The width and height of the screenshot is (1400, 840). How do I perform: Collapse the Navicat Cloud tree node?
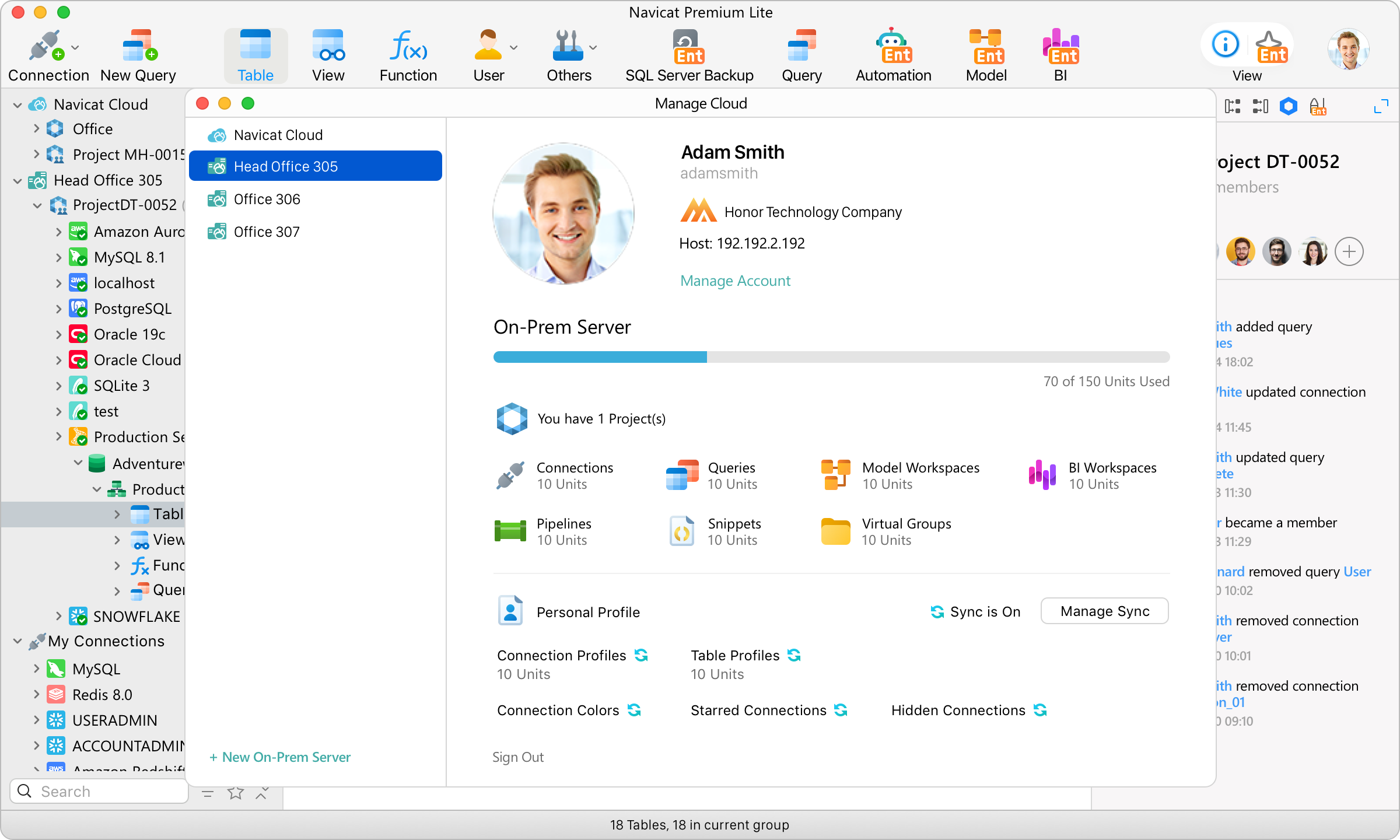pyautogui.click(x=17, y=105)
